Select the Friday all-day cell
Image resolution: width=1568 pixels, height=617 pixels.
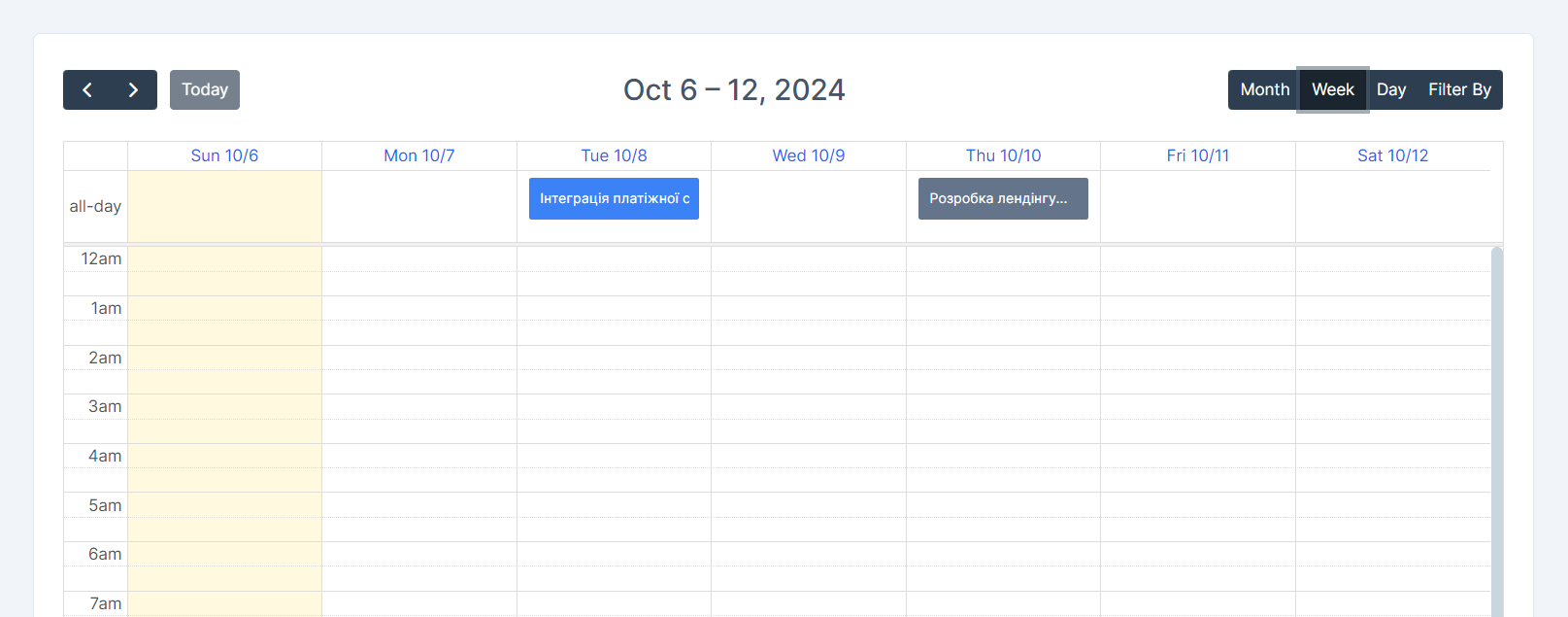pyautogui.click(x=1198, y=207)
